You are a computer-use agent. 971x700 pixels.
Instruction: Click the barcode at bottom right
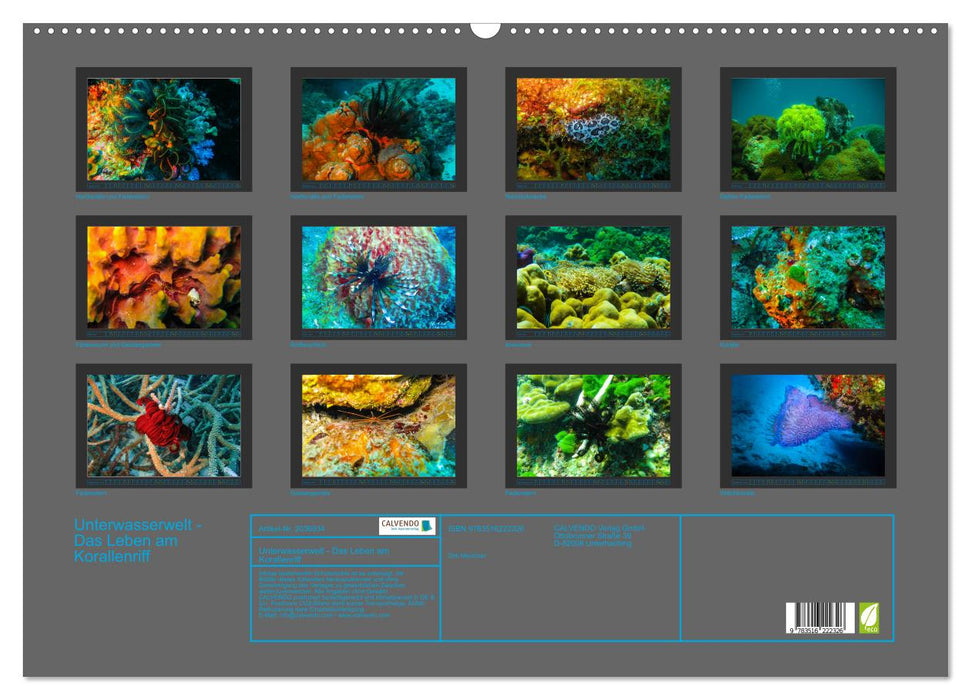[820, 617]
